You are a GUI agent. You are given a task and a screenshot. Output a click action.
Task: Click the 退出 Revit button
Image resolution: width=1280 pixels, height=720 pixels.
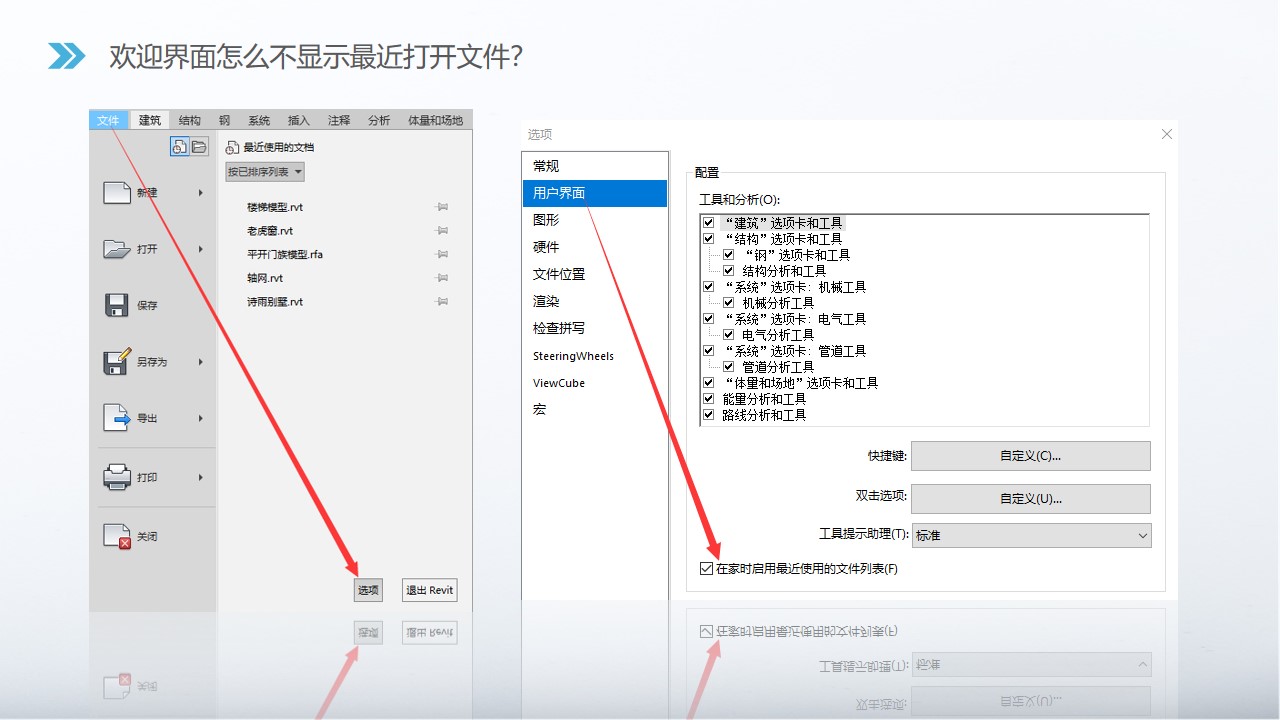(430, 590)
